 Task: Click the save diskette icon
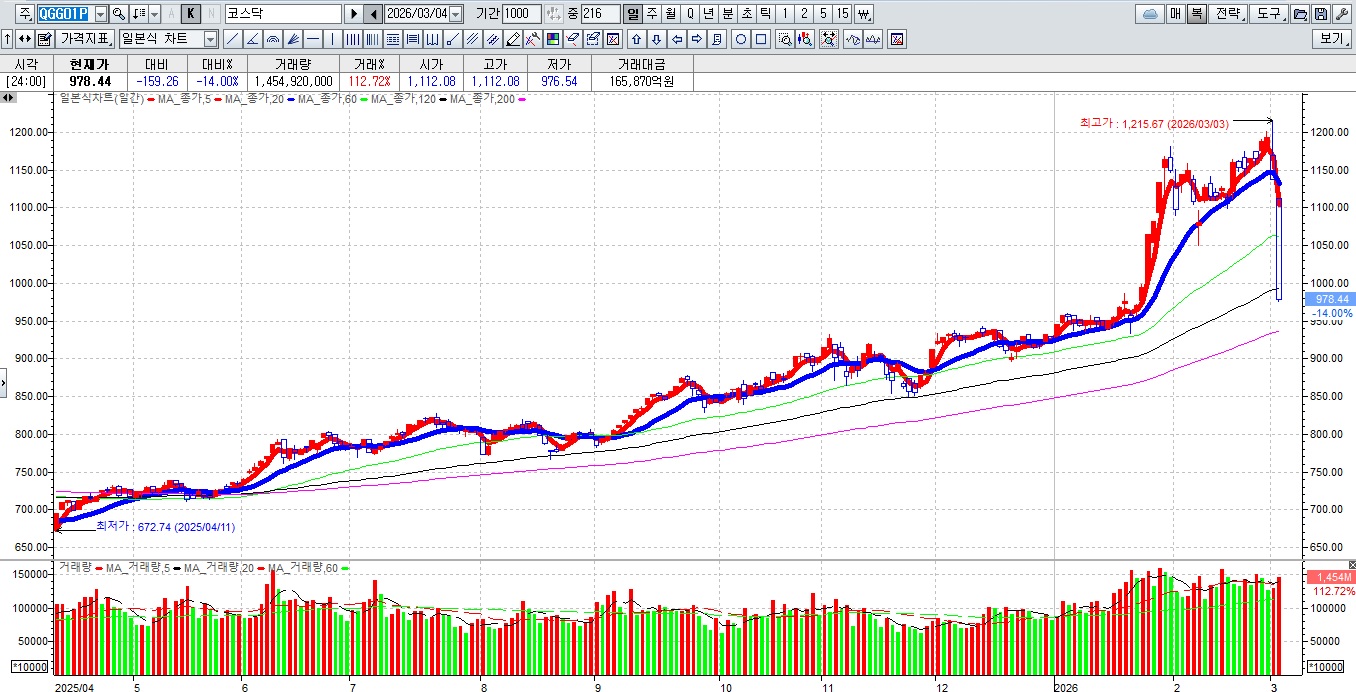[1321, 14]
